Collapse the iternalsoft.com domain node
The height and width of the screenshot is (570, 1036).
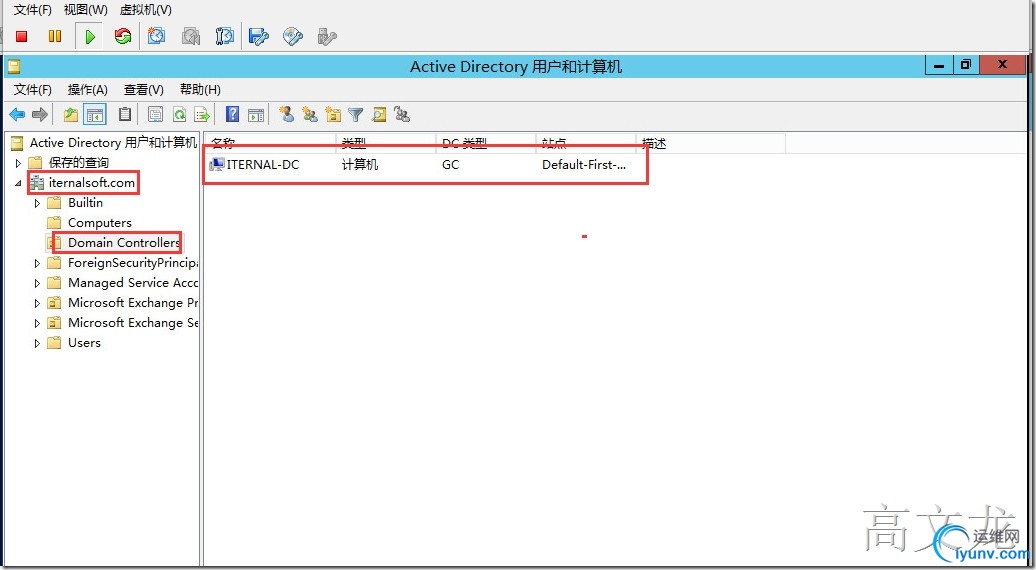(x=18, y=184)
